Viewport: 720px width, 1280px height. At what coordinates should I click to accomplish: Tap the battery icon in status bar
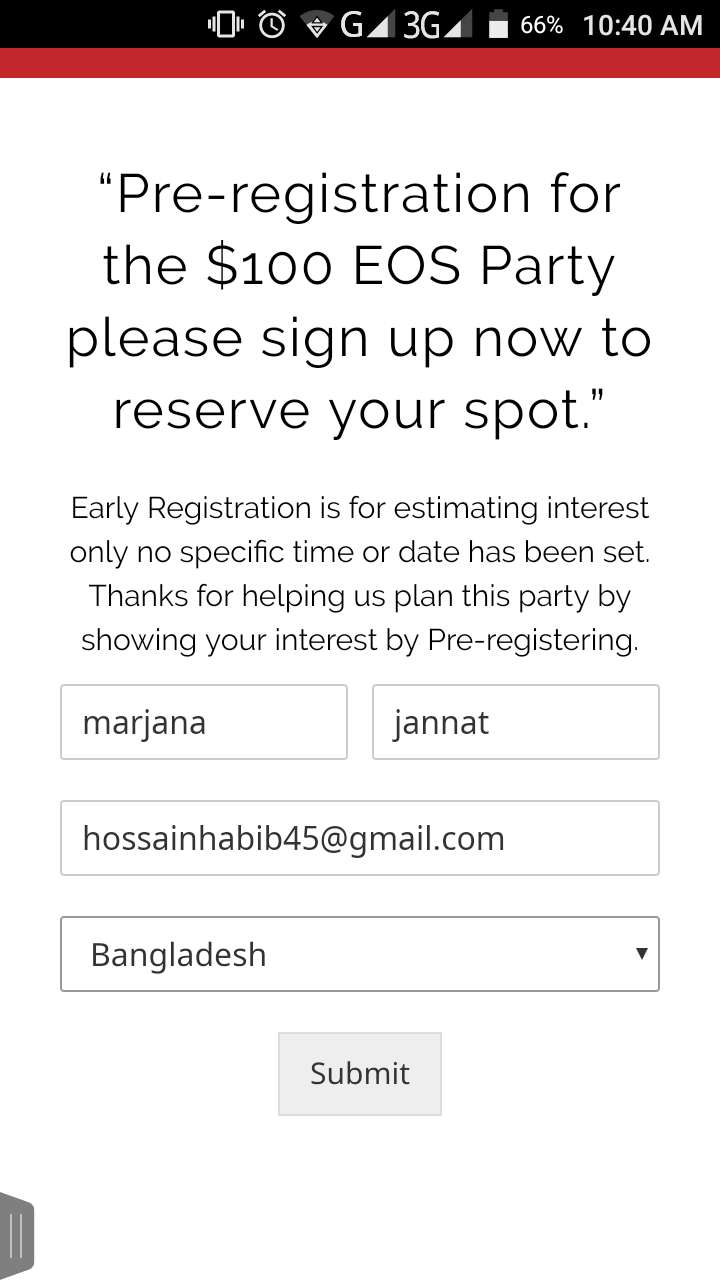click(x=498, y=24)
